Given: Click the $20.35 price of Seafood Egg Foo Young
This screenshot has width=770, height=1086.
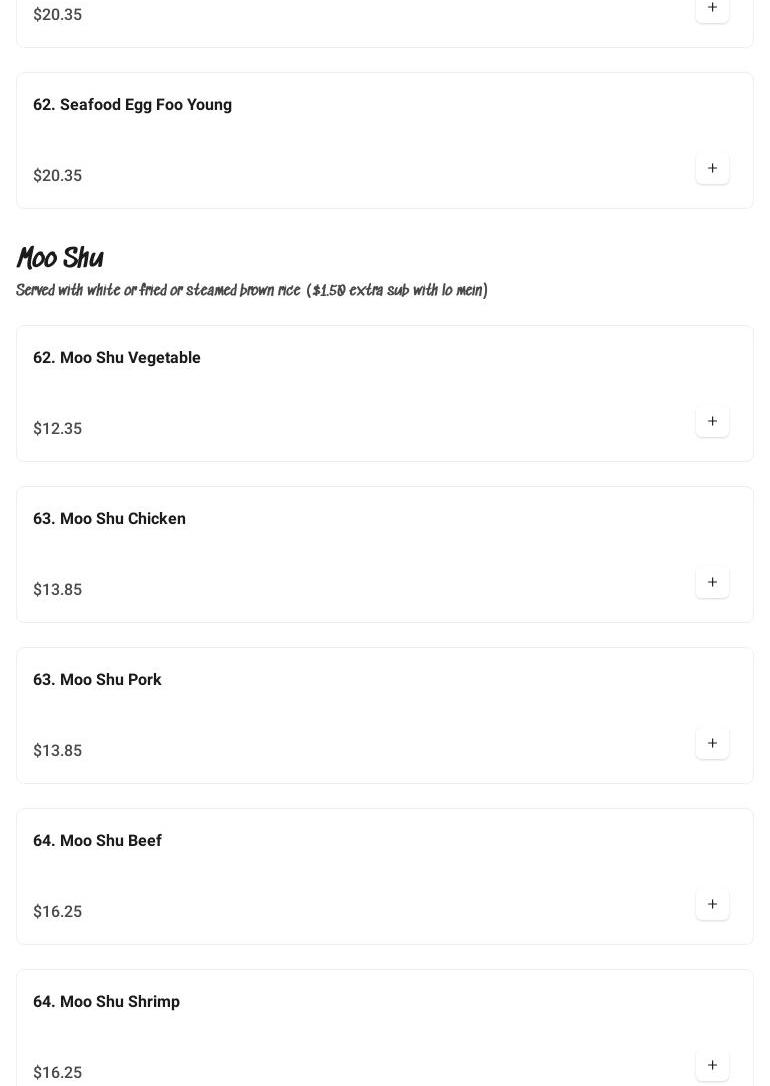Looking at the screenshot, I should point(58,176).
